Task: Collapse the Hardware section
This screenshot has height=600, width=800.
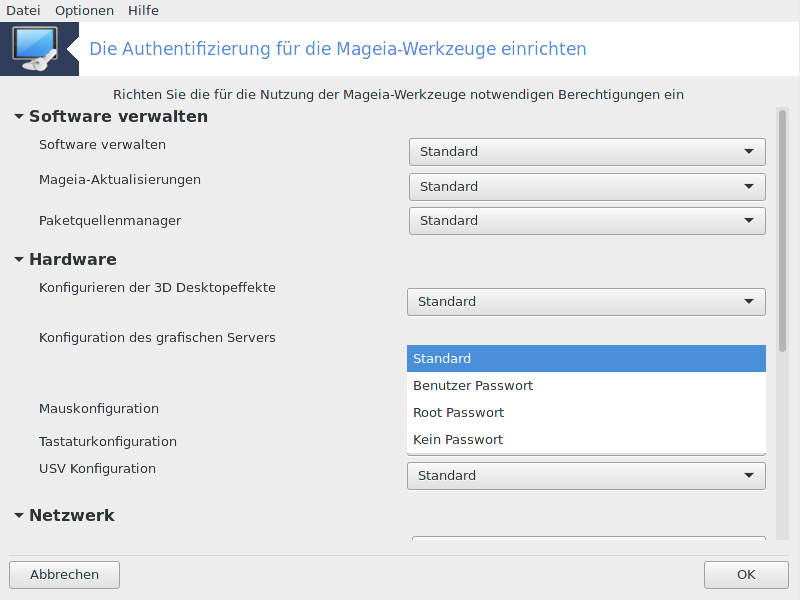Action: tap(19, 260)
